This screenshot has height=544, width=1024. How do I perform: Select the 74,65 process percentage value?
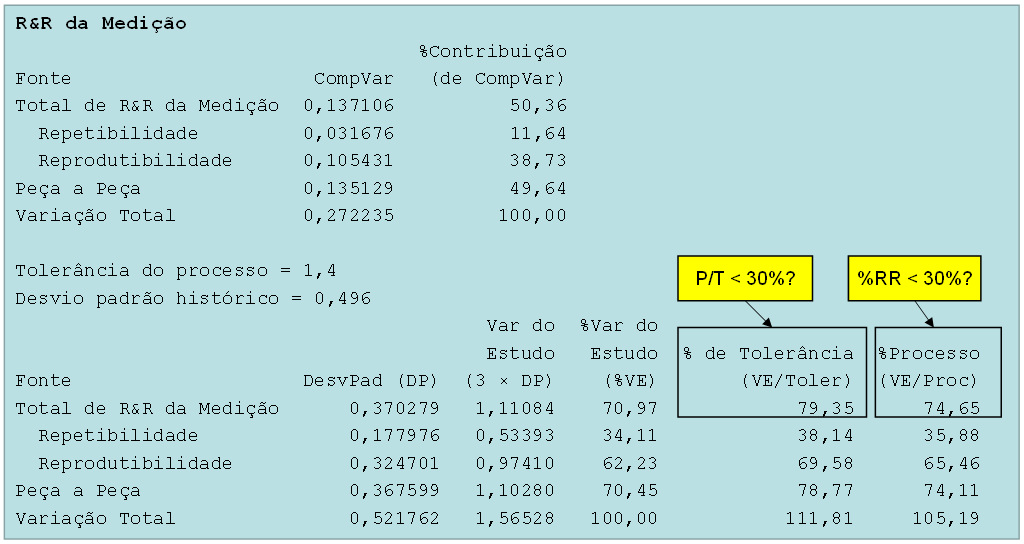(952, 408)
